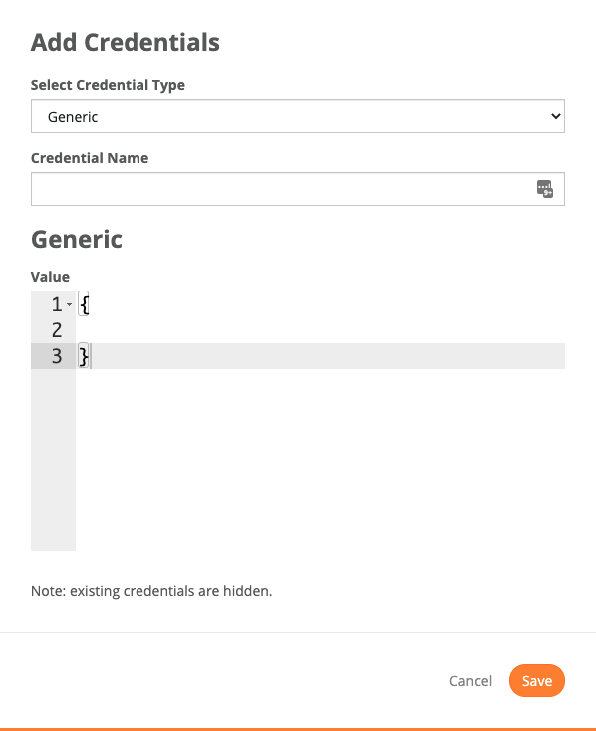Open the Select Credential Type dropdown
Viewport: 596px width, 731px height.
[x=298, y=116]
